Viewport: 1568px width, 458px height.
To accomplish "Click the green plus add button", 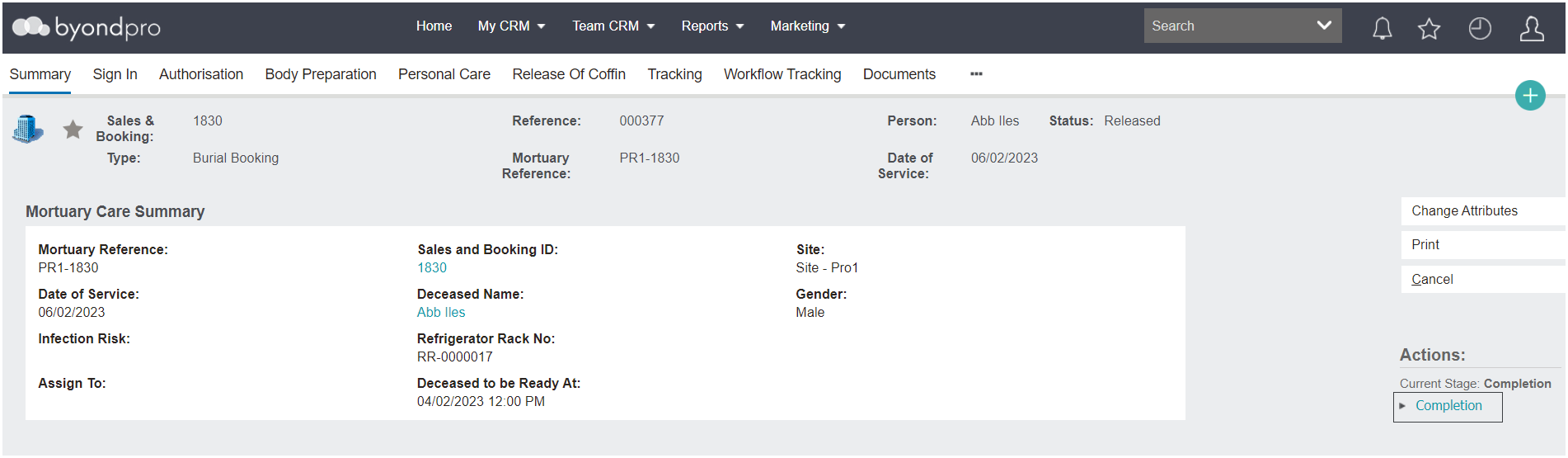I will [x=1530, y=96].
